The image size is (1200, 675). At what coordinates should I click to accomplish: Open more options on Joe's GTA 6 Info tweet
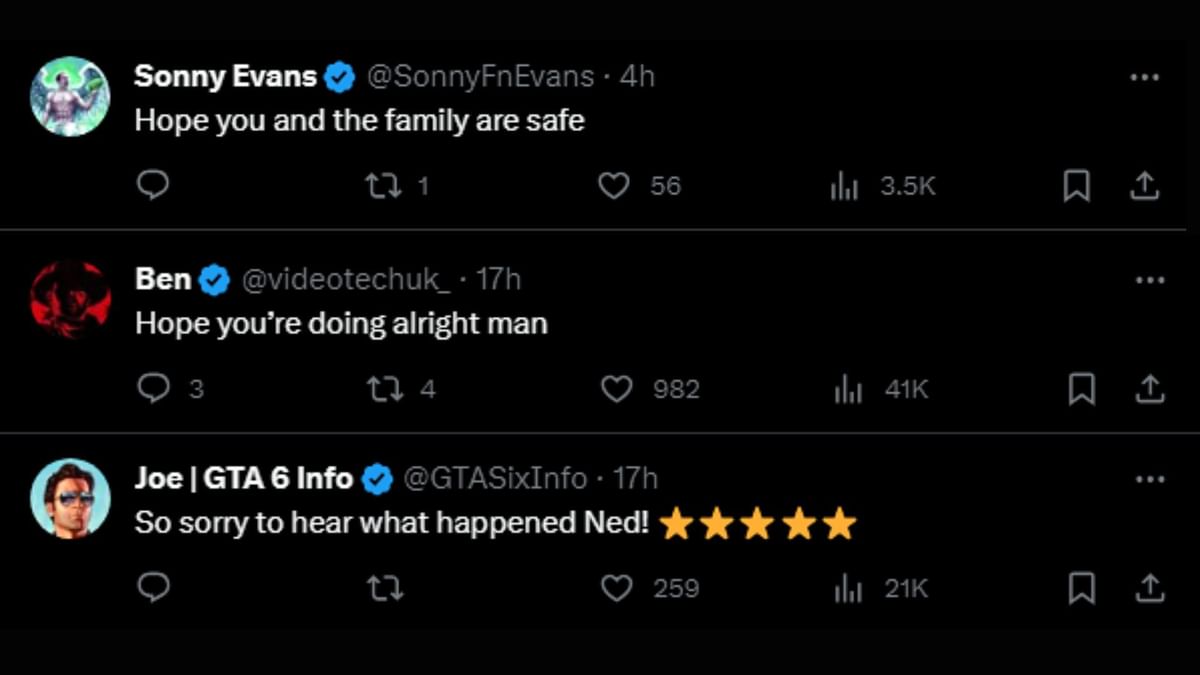click(1150, 481)
